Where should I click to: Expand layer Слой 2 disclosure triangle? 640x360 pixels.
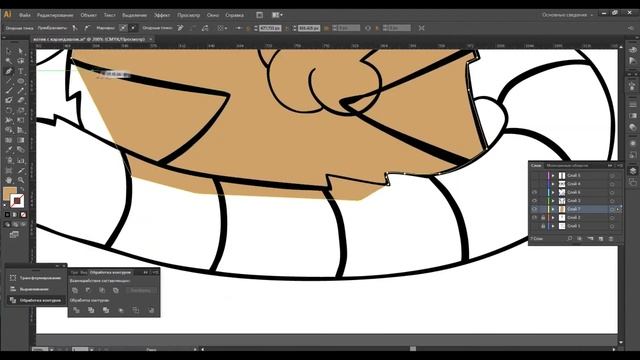553,218
